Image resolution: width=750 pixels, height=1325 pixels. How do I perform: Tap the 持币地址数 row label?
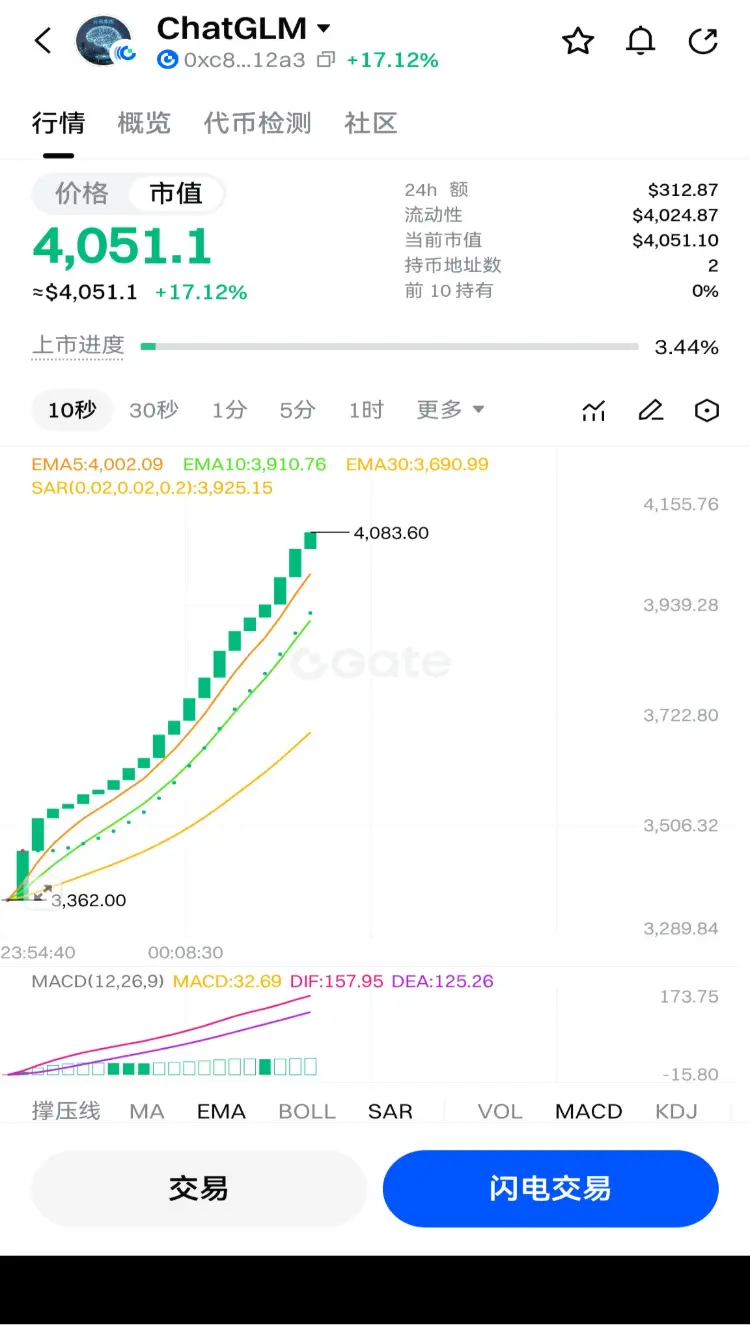[453, 265]
